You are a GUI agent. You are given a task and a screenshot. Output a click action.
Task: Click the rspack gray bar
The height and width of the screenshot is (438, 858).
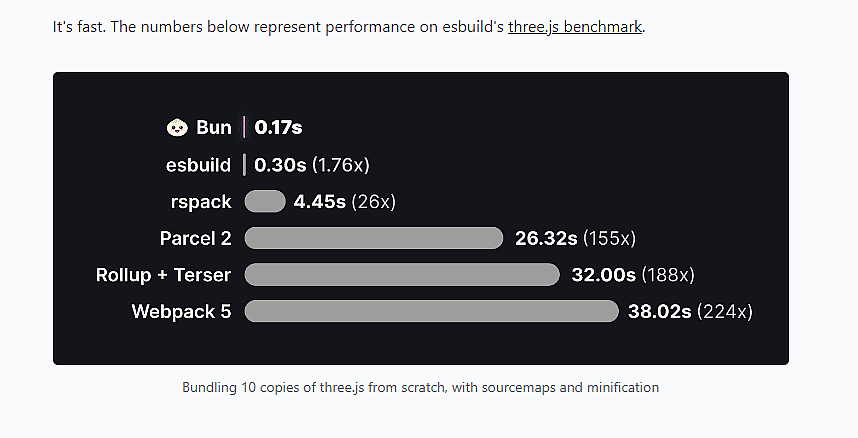[265, 201]
